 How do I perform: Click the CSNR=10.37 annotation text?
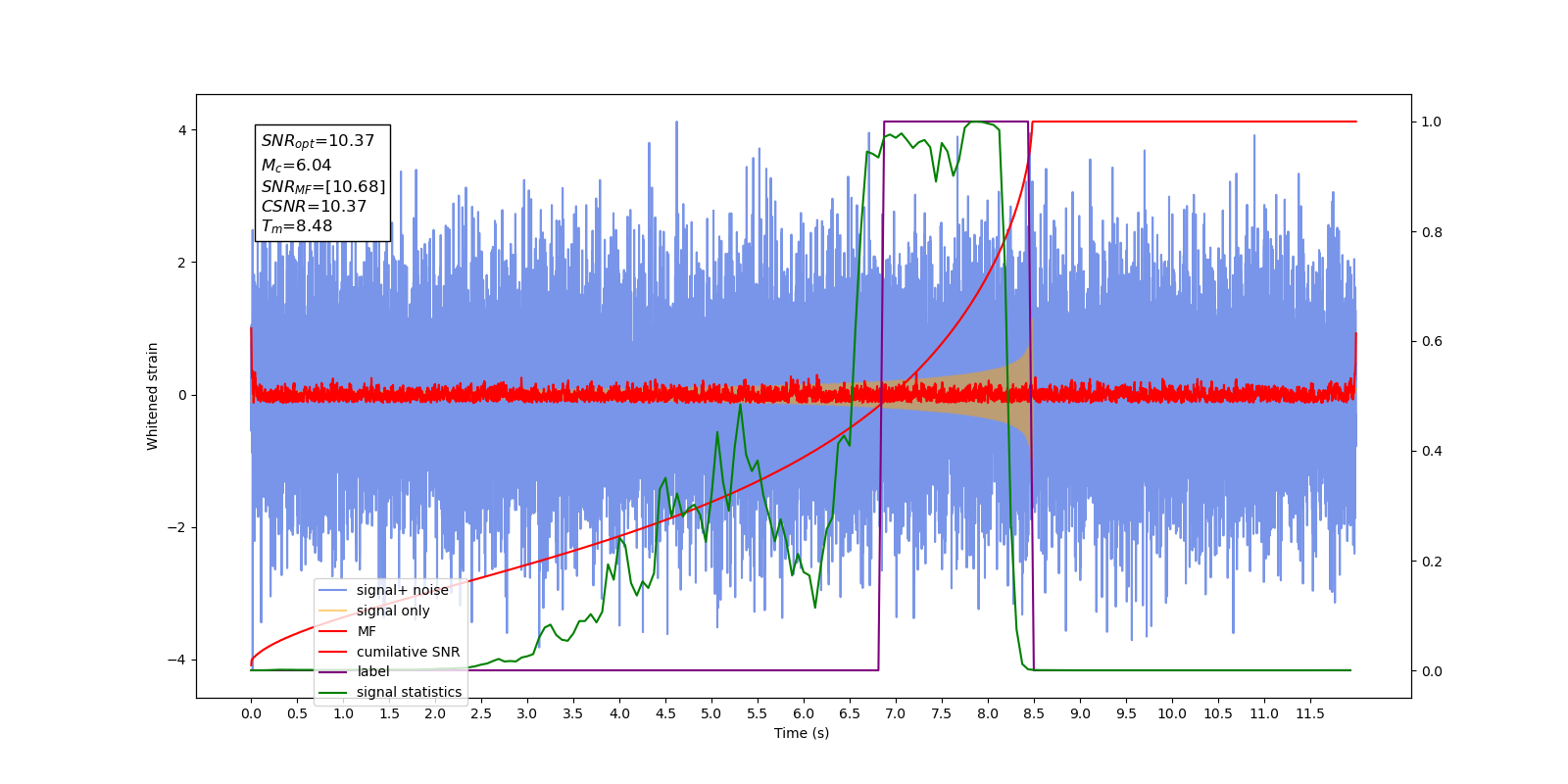pos(314,207)
